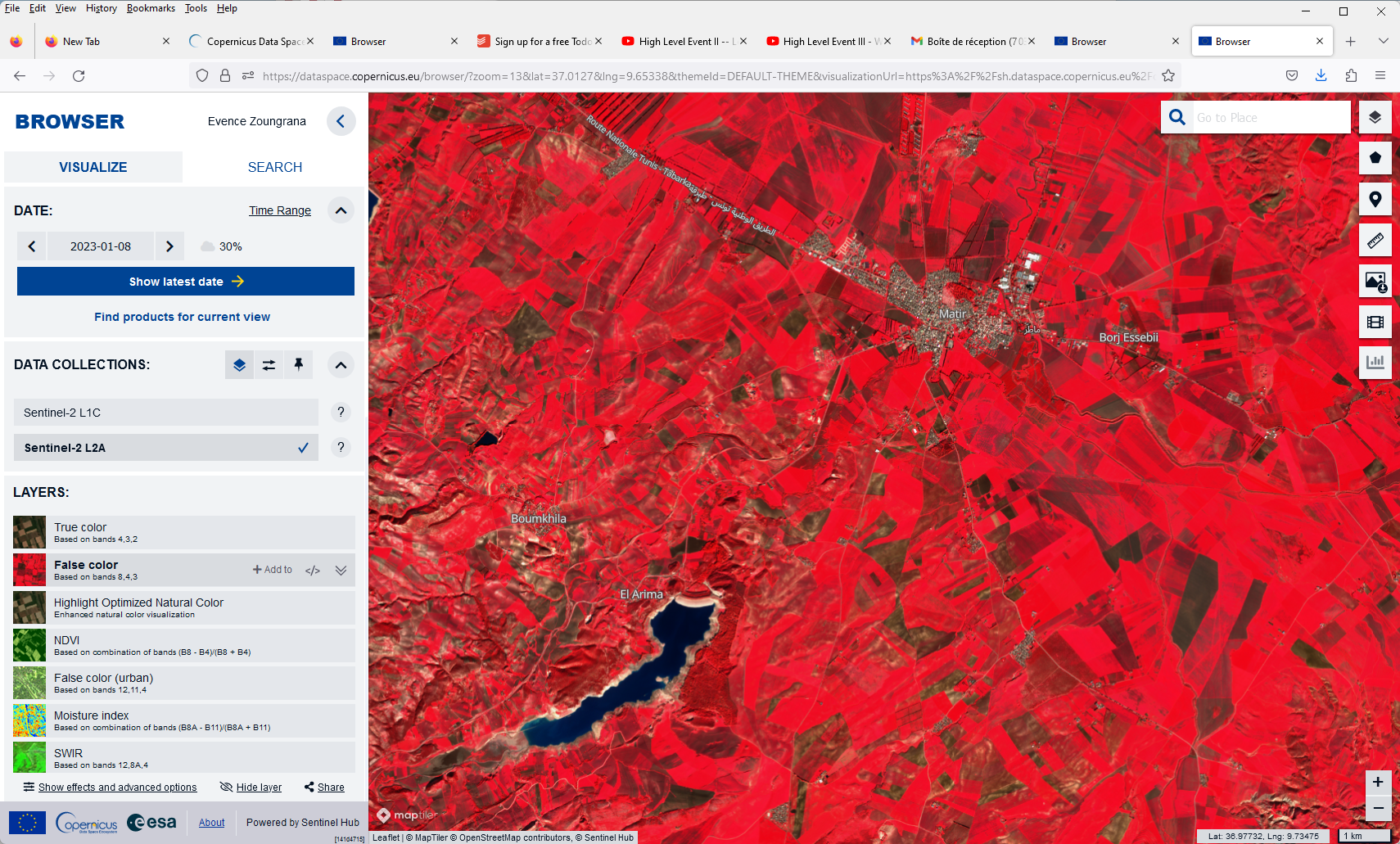Open the Tools menu
Image resolution: width=1400 pixels, height=844 pixels.
click(196, 8)
